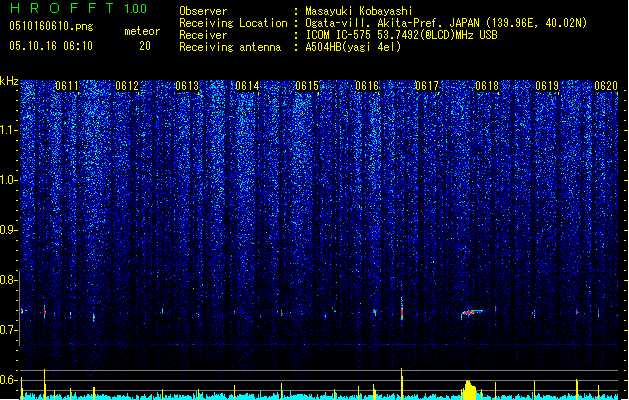The image size is (629, 400).
Task: Click the Receiving Location value text
Action: click(x=446, y=23)
